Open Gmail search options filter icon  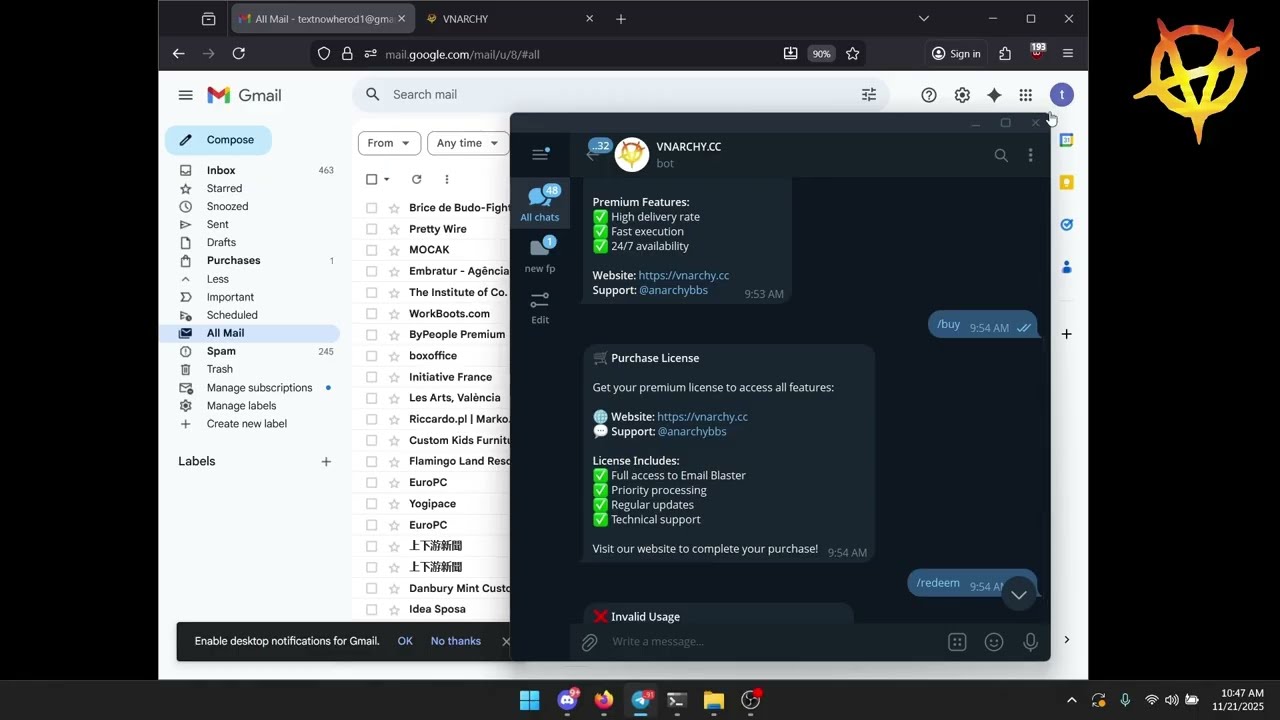869,94
